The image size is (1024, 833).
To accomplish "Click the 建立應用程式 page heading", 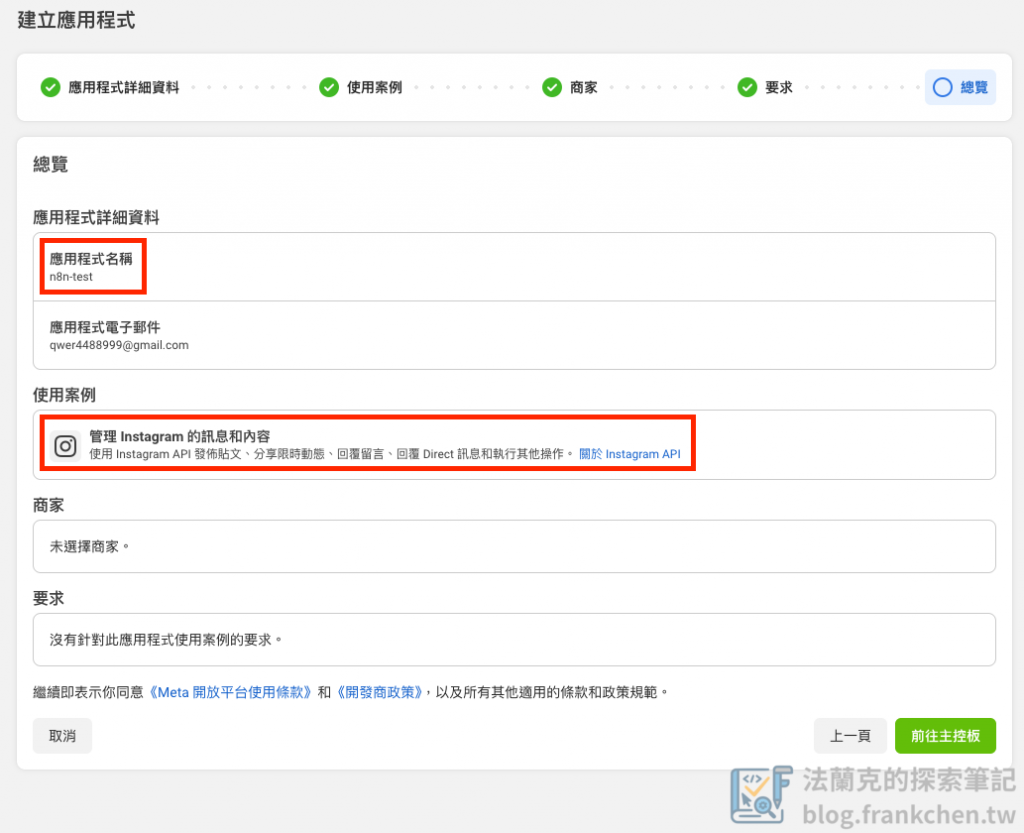I will 76,20.
